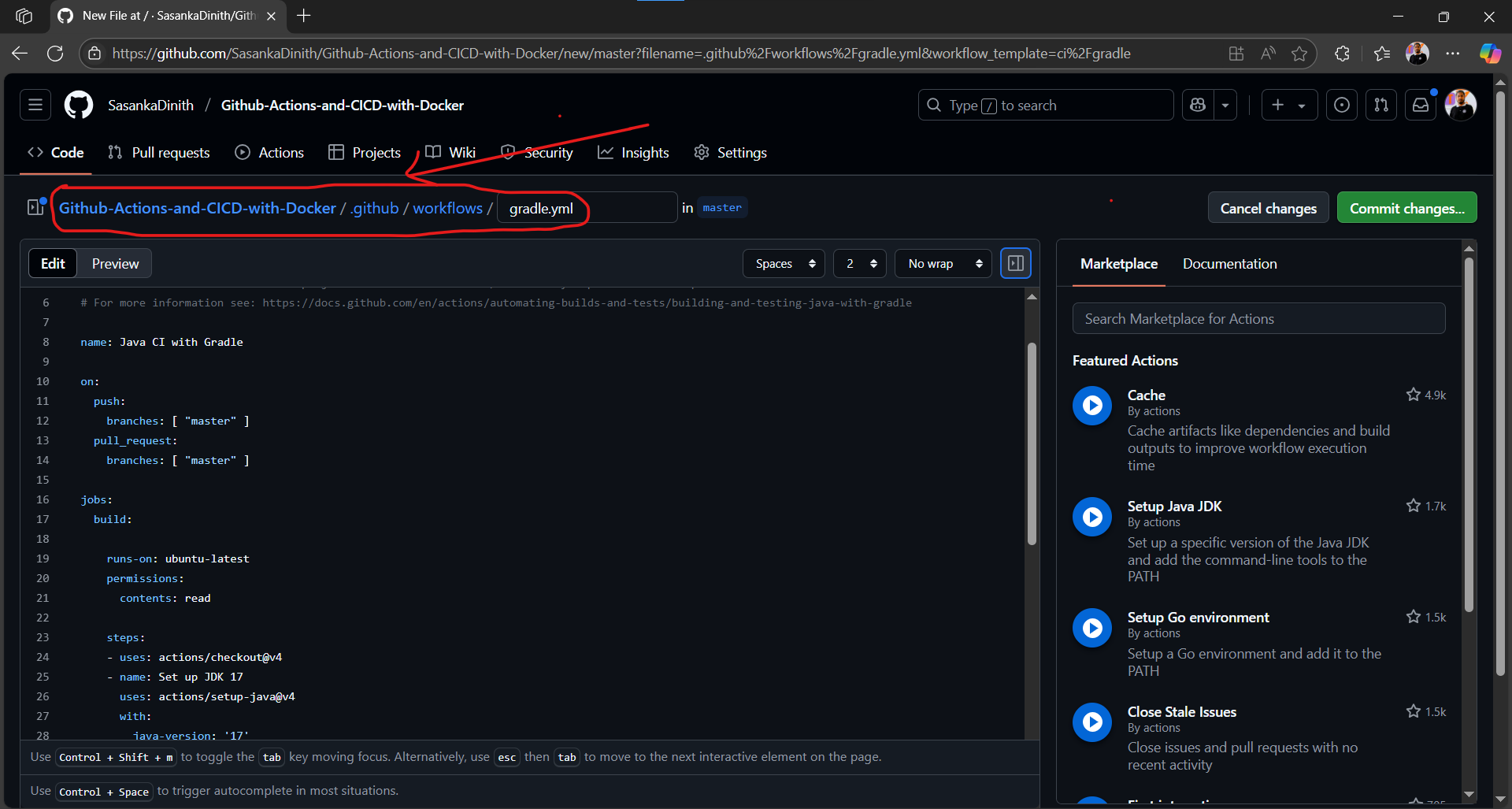
Task: Click Cancel changes button
Action: [1268, 208]
